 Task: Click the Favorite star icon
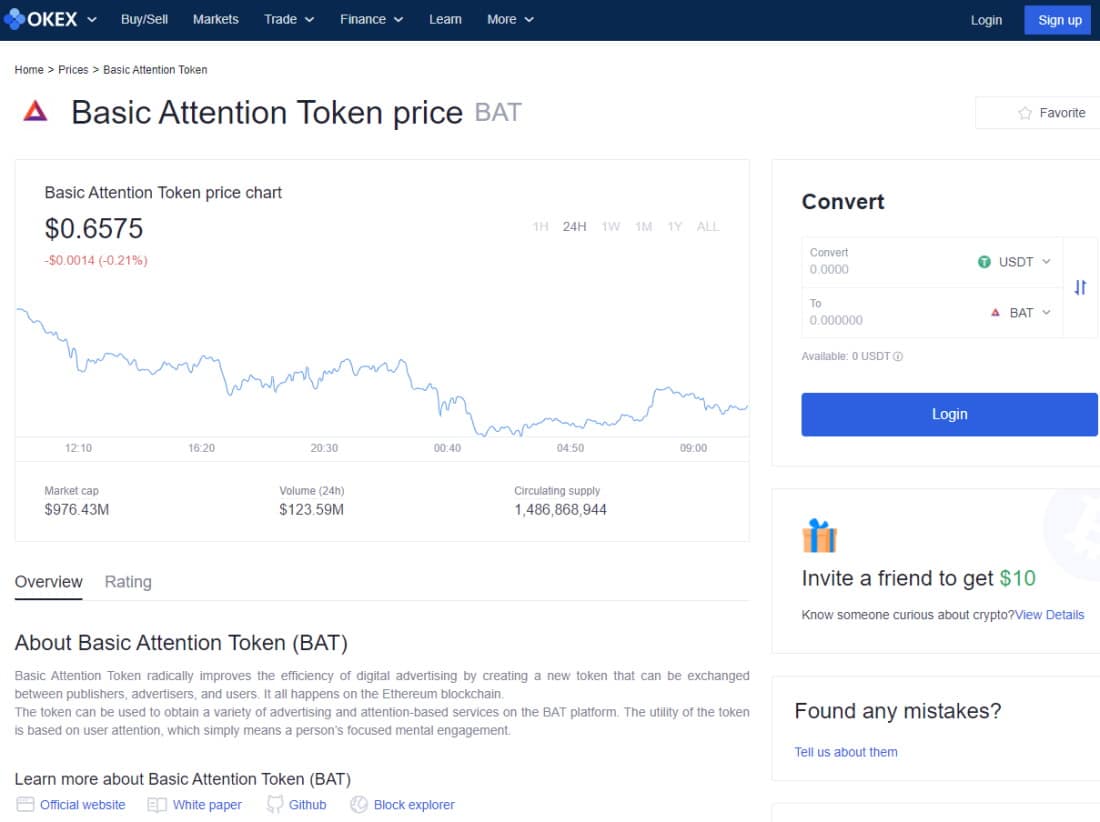(1025, 113)
